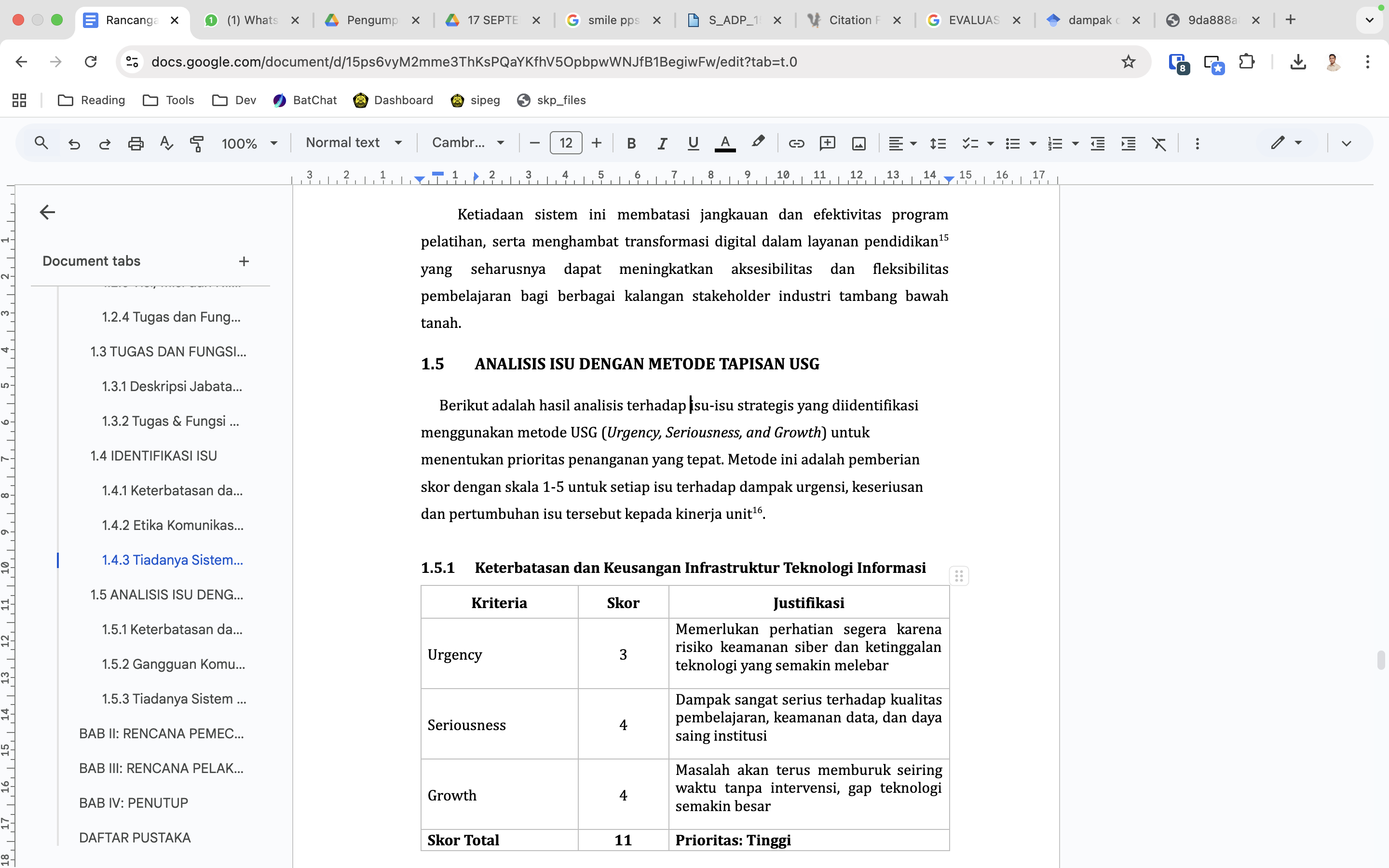Screen dimensions: 1389x868
Task: Click the clear formatting icon
Action: [1159, 143]
